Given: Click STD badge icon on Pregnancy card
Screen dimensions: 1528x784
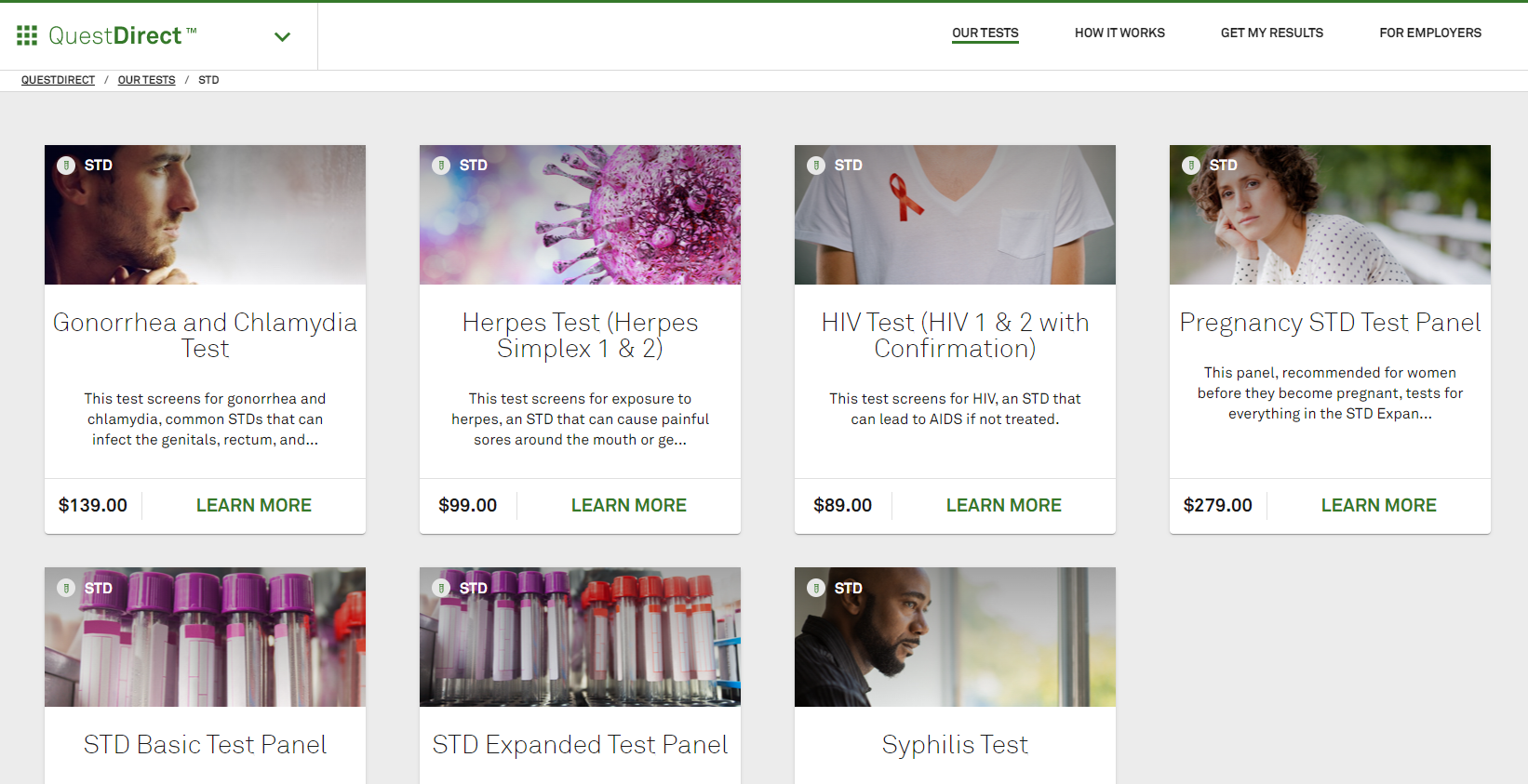Looking at the screenshot, I should click(1191, 166).
